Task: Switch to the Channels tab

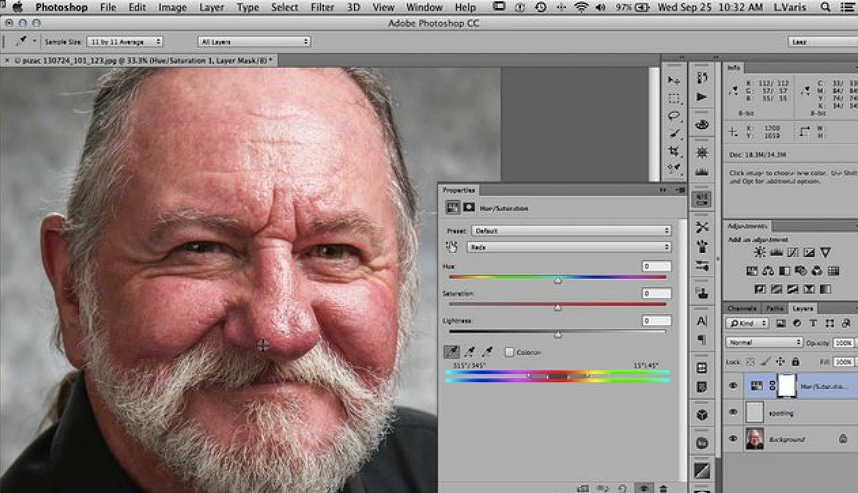Action: coord(742,308)
